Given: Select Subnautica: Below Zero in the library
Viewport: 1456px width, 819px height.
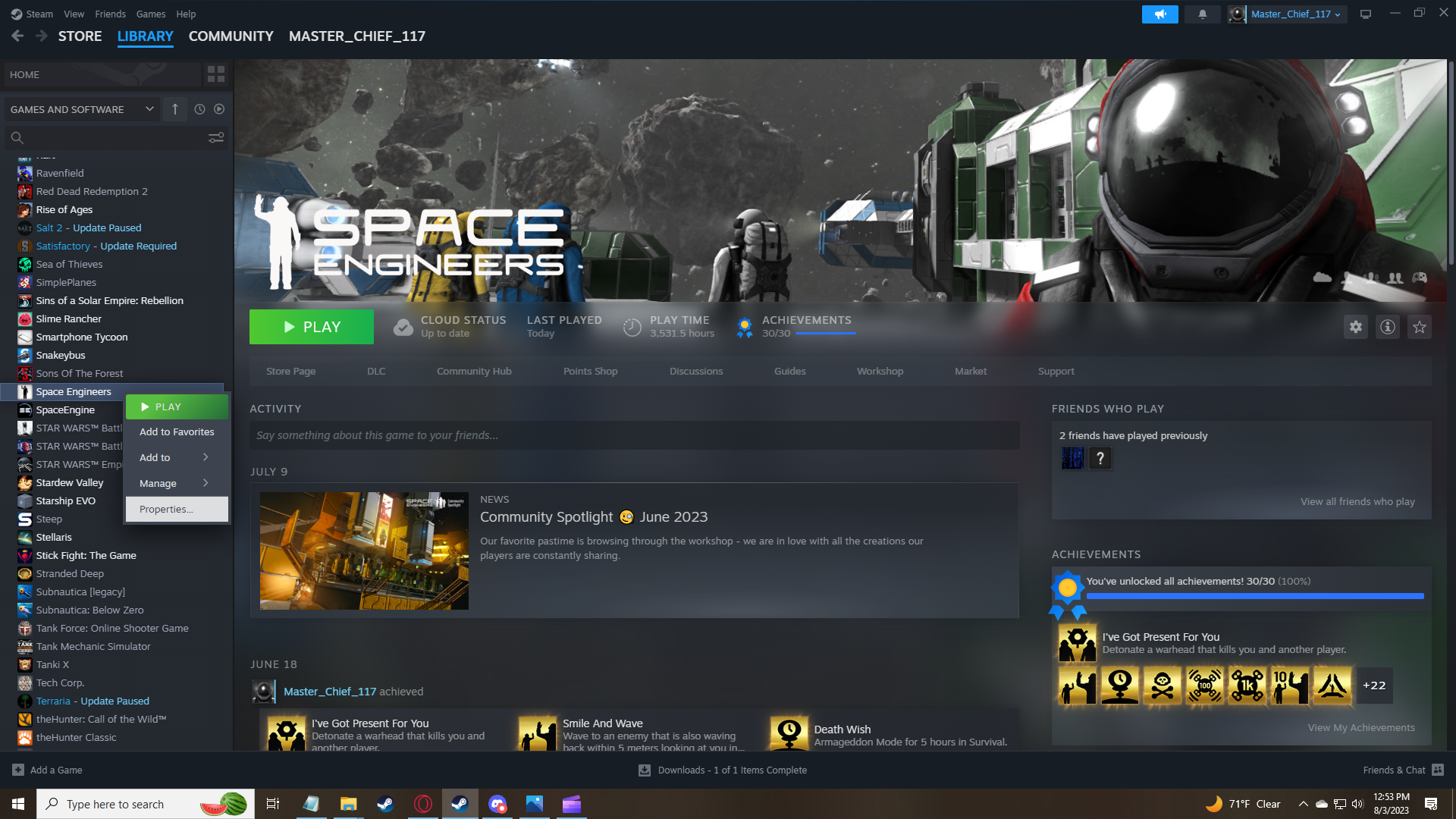Looking at the screenshot, I should pyautogui.click(x=89, y=610).
